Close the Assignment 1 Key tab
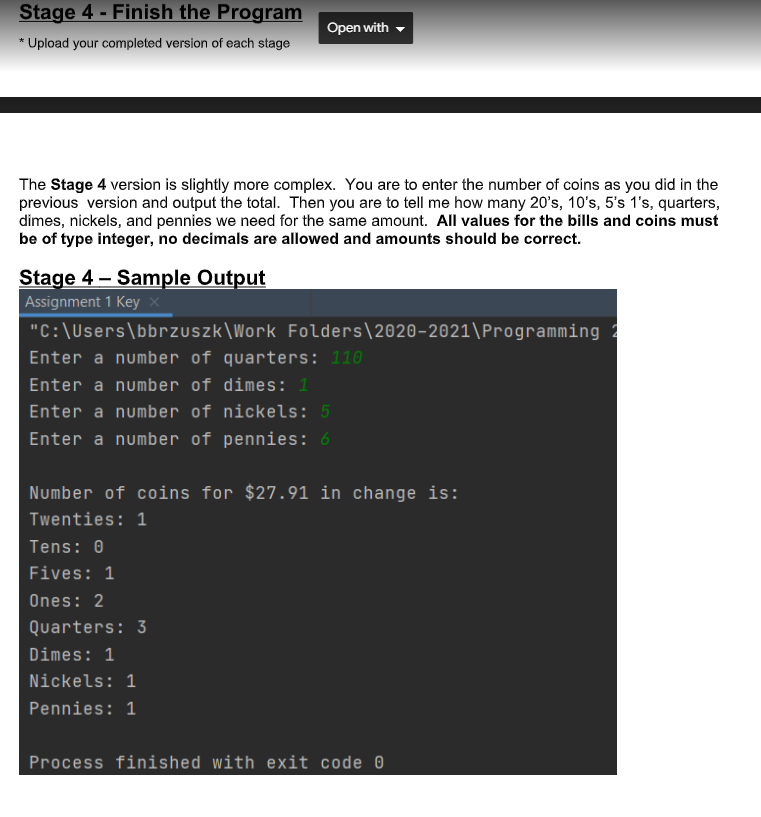Image resolution: width=761 pixels, height=817 pixels. click(154, 301)
